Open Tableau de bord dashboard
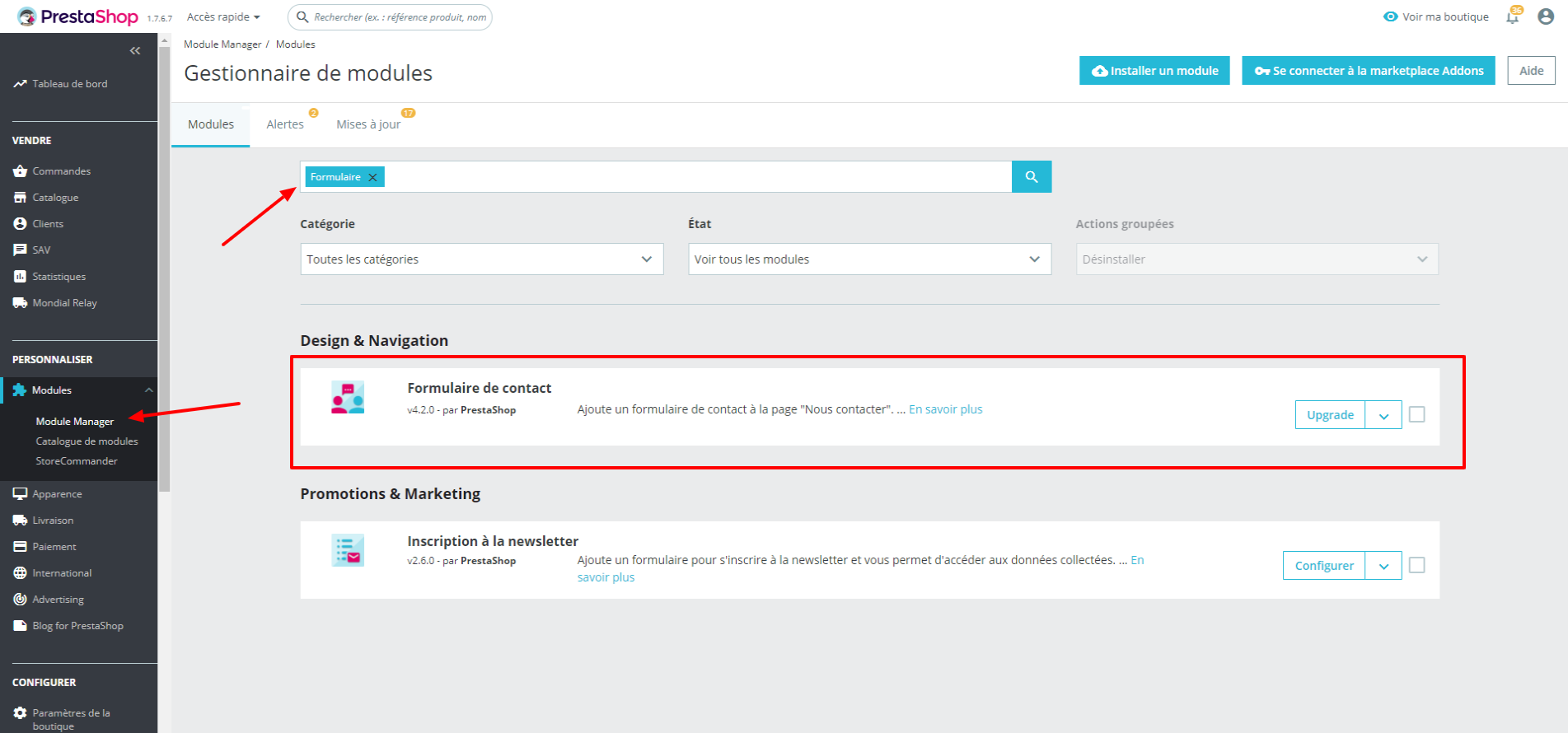Viewport: 1568px width, 733px height. 60,84
